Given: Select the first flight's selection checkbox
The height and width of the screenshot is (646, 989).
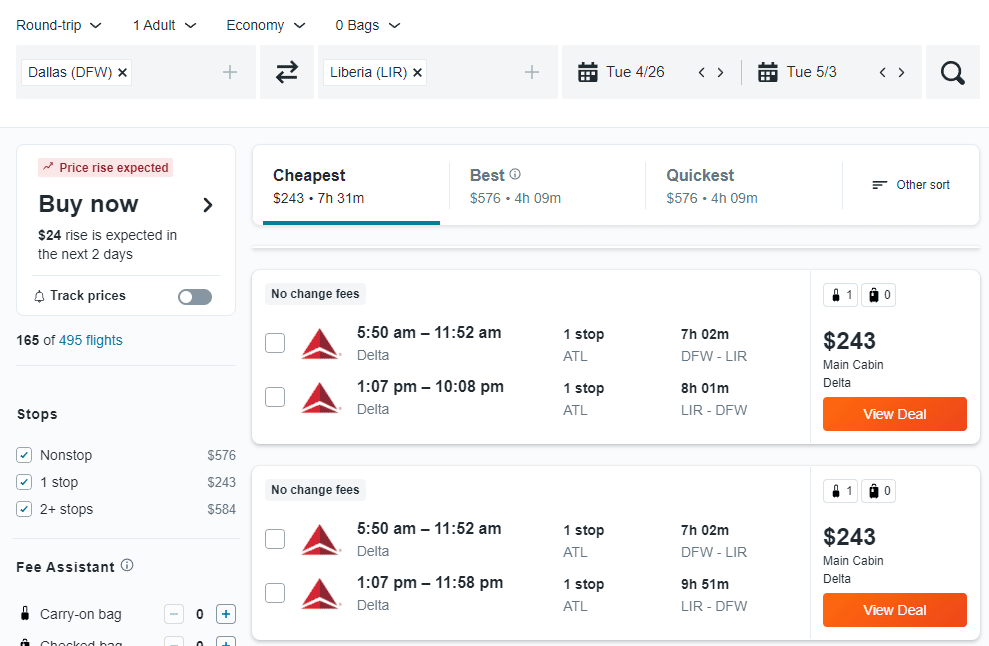Looking at the screenshot, I should click(x=275, y=342).
